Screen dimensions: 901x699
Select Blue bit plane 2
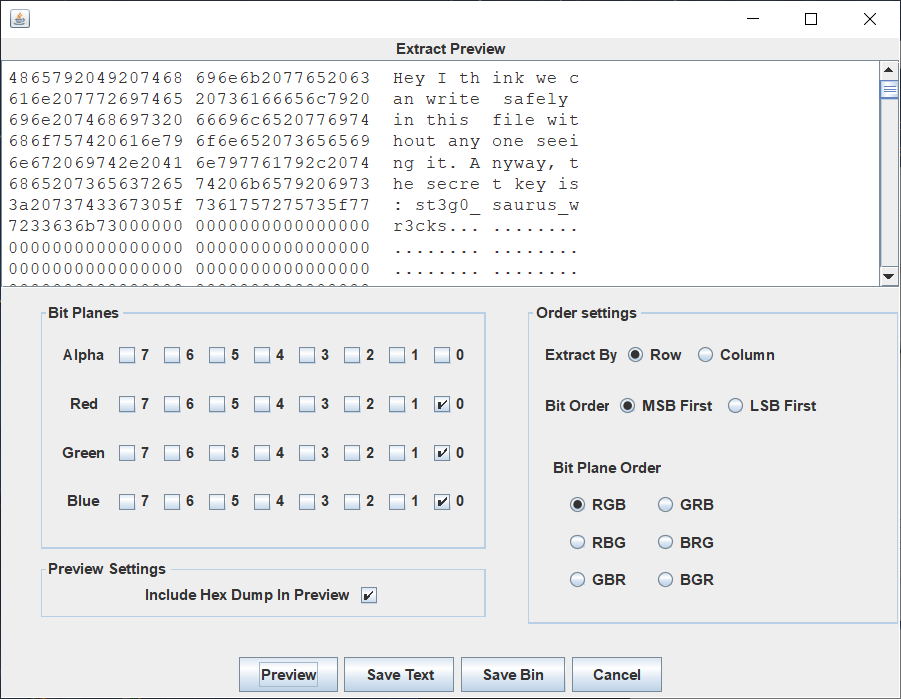(x=352, y=502)
